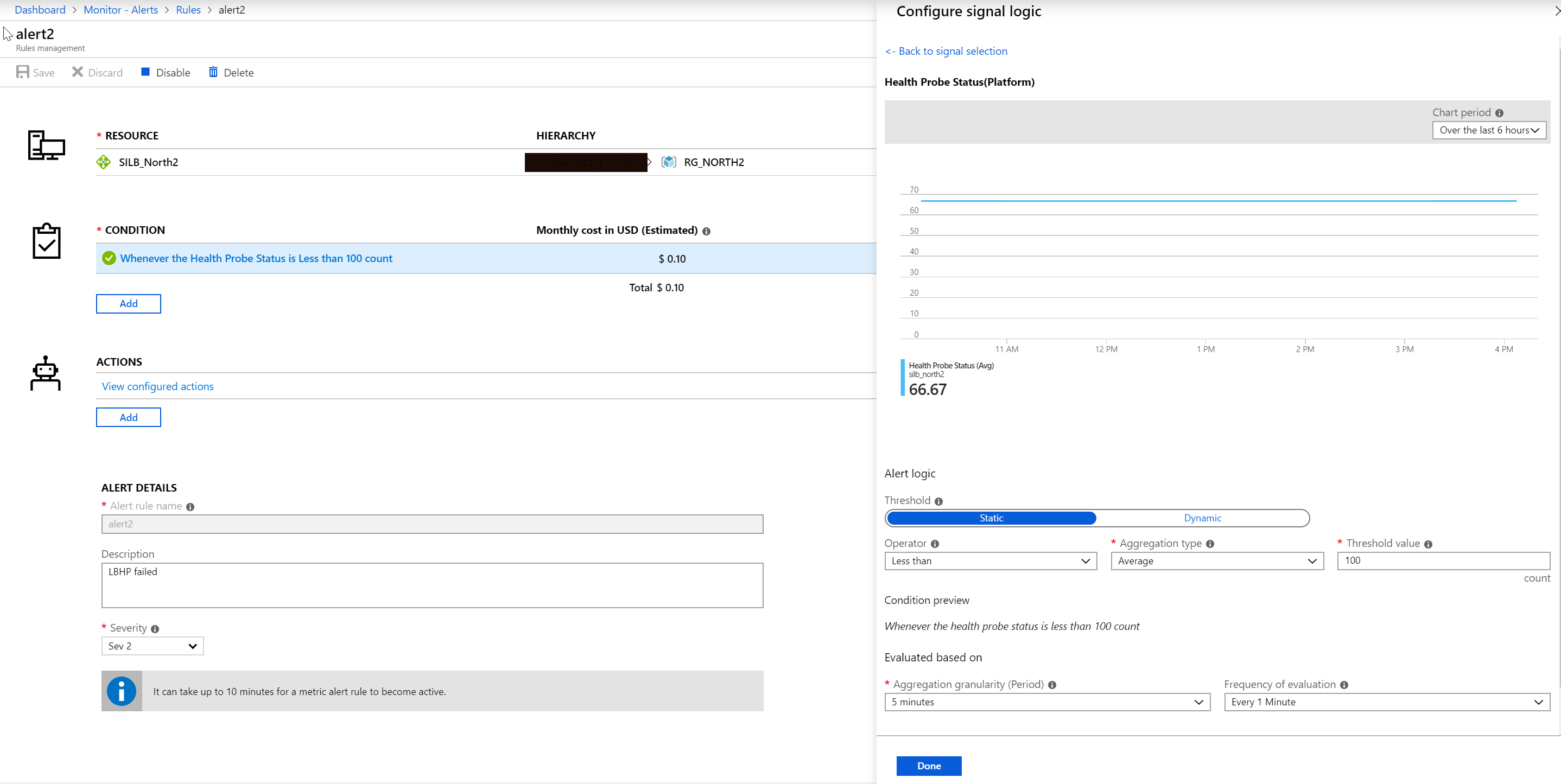Click Back to signal selection link

[946, 52]
